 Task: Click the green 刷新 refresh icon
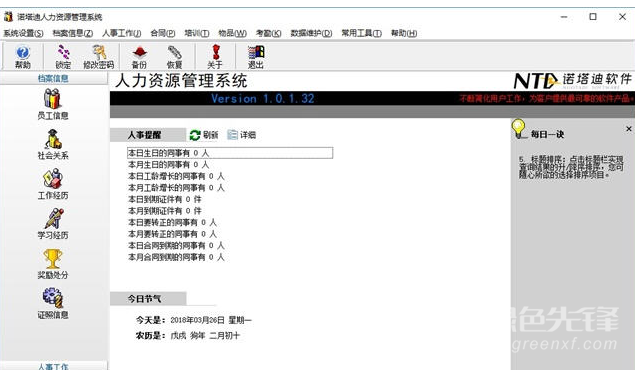[x=195, y=135]
